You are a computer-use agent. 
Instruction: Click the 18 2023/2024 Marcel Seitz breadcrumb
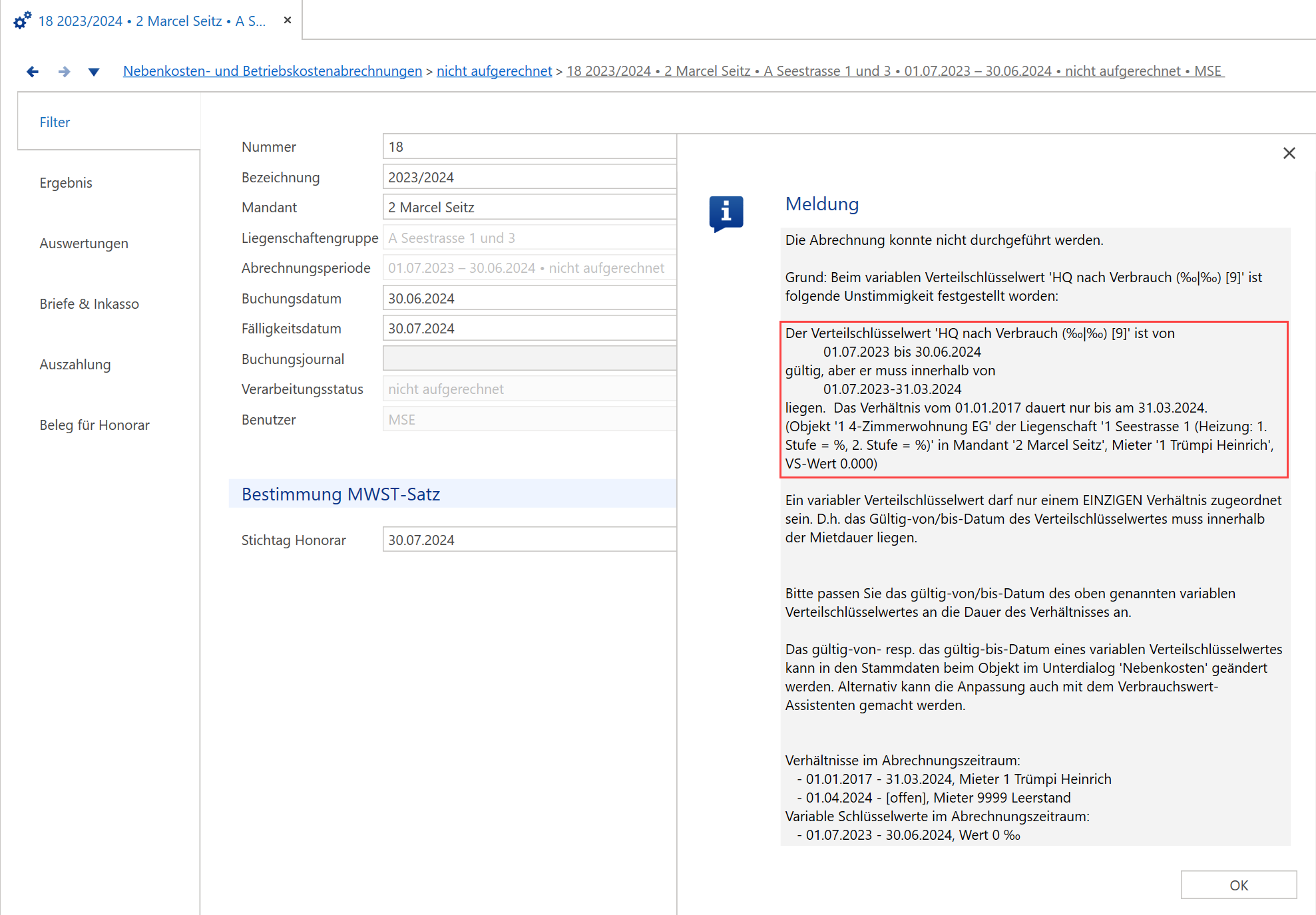pos(895,71)
